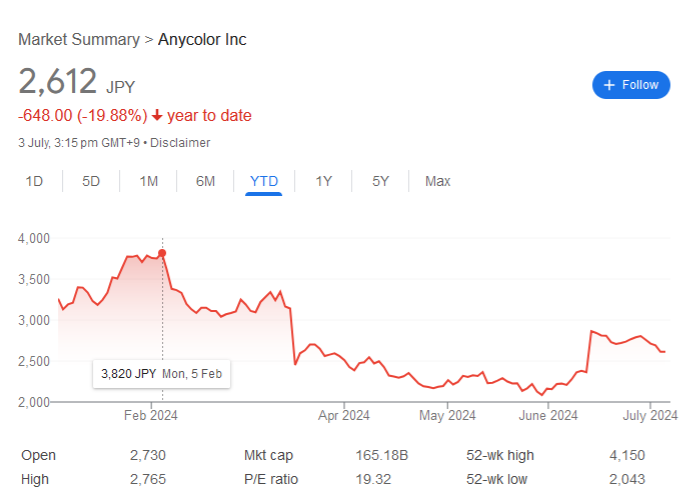Click the Apr 2024 axis label

(x=344, y=416)
